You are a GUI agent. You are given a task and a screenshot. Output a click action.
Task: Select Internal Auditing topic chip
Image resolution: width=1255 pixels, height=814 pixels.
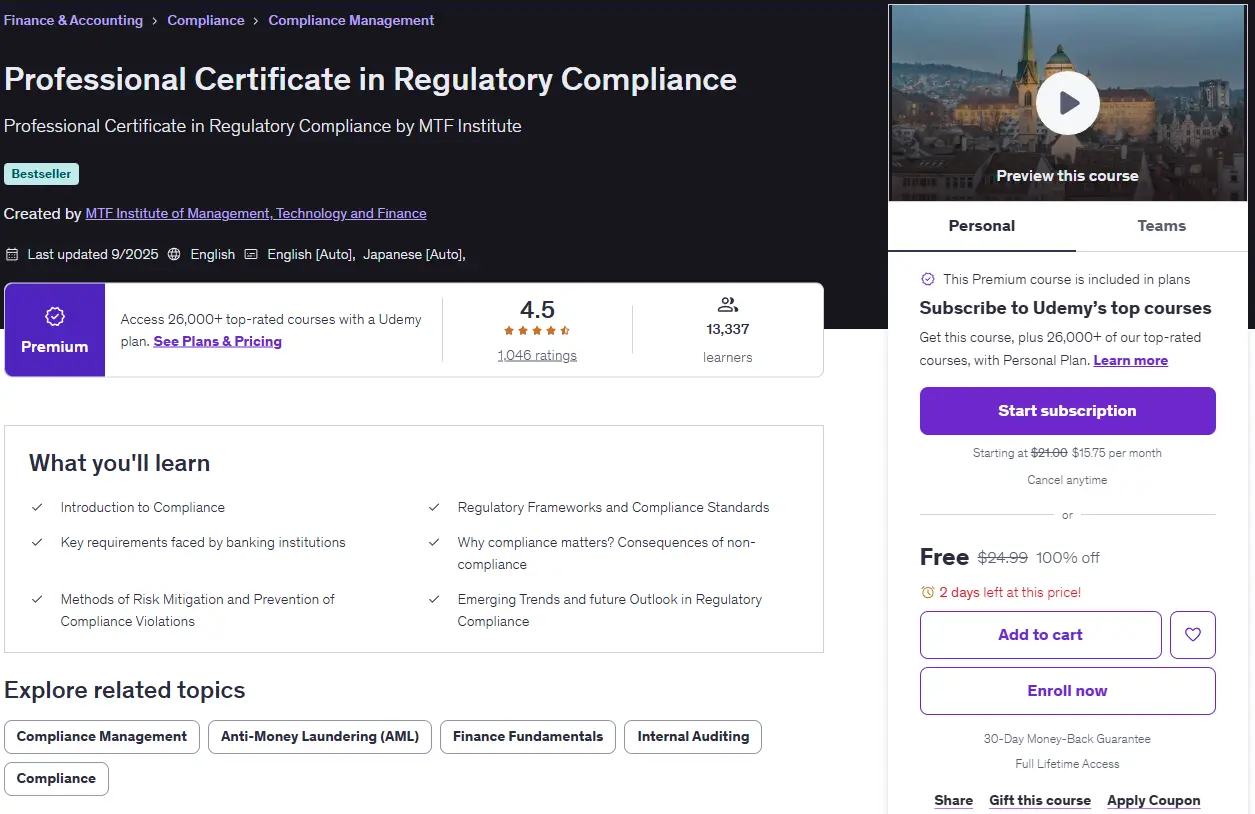(x=693, y=737)
